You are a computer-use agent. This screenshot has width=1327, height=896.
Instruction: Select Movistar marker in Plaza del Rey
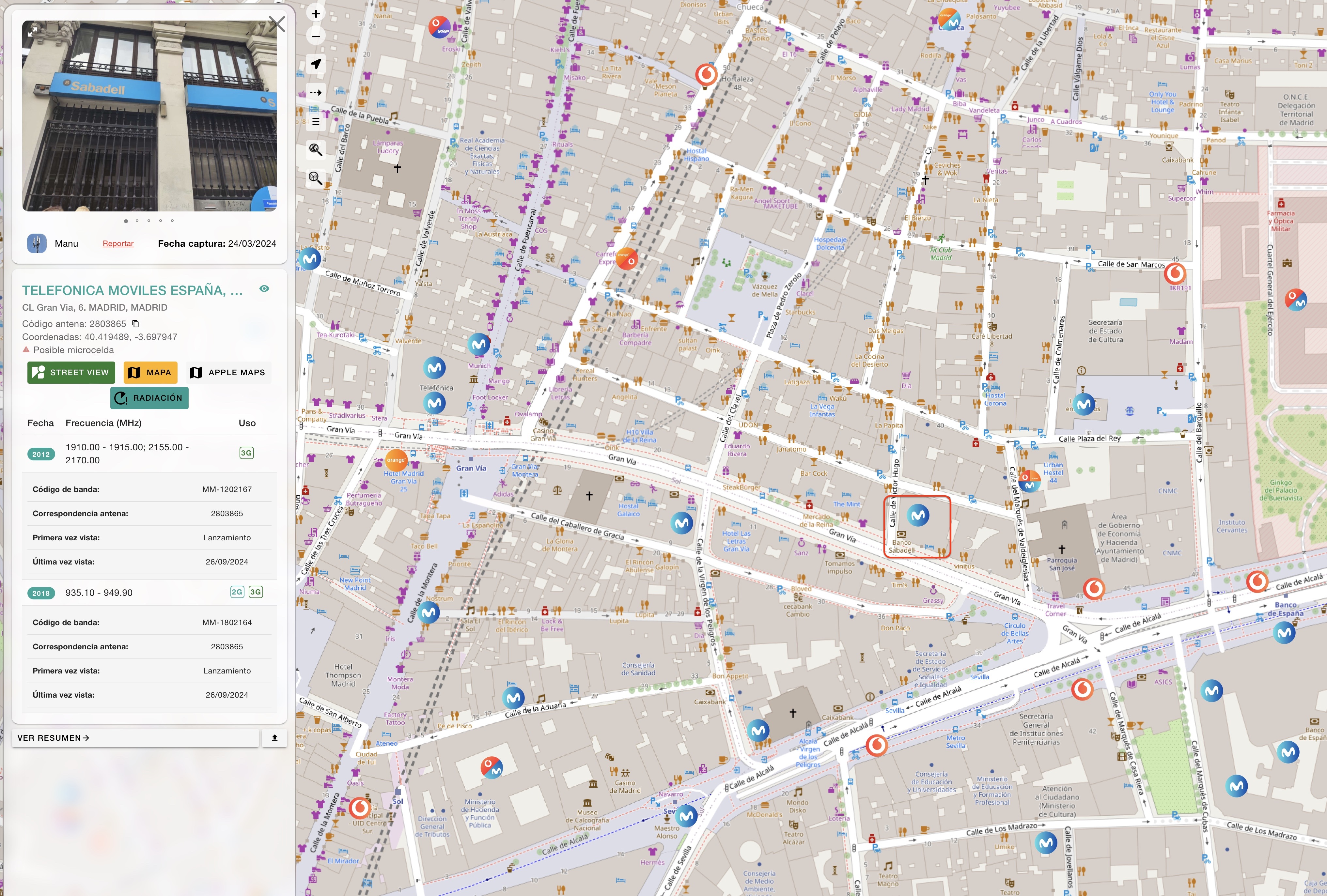click(1084, 404)
